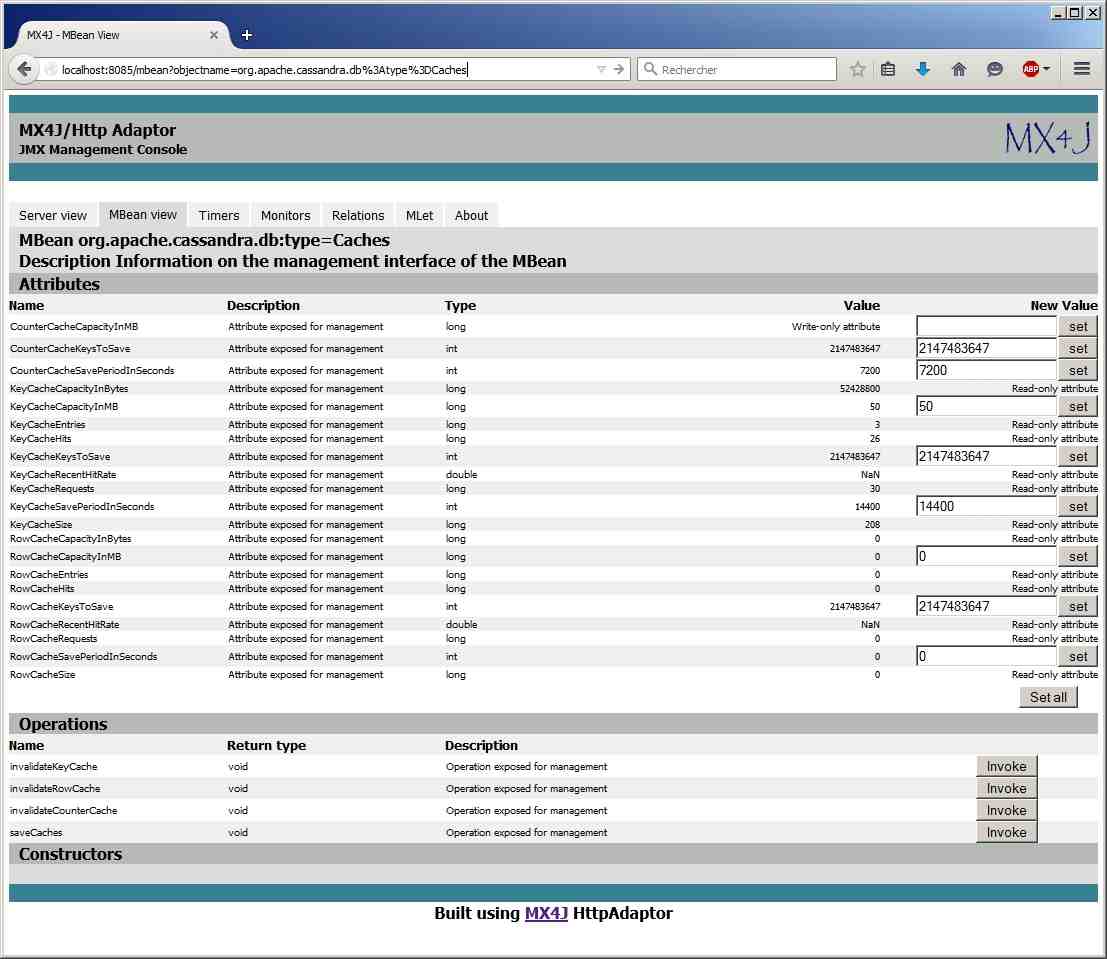Invoke the saveCaches operation
The image size is (1107, 959).
[x=1006, y=832]
